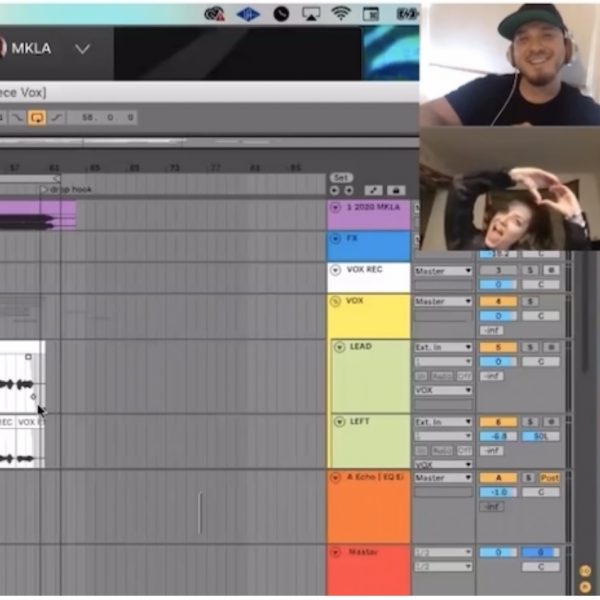Screen dimensions: 600x600
Task: Select the Master track title
Action: pos(363,552)
